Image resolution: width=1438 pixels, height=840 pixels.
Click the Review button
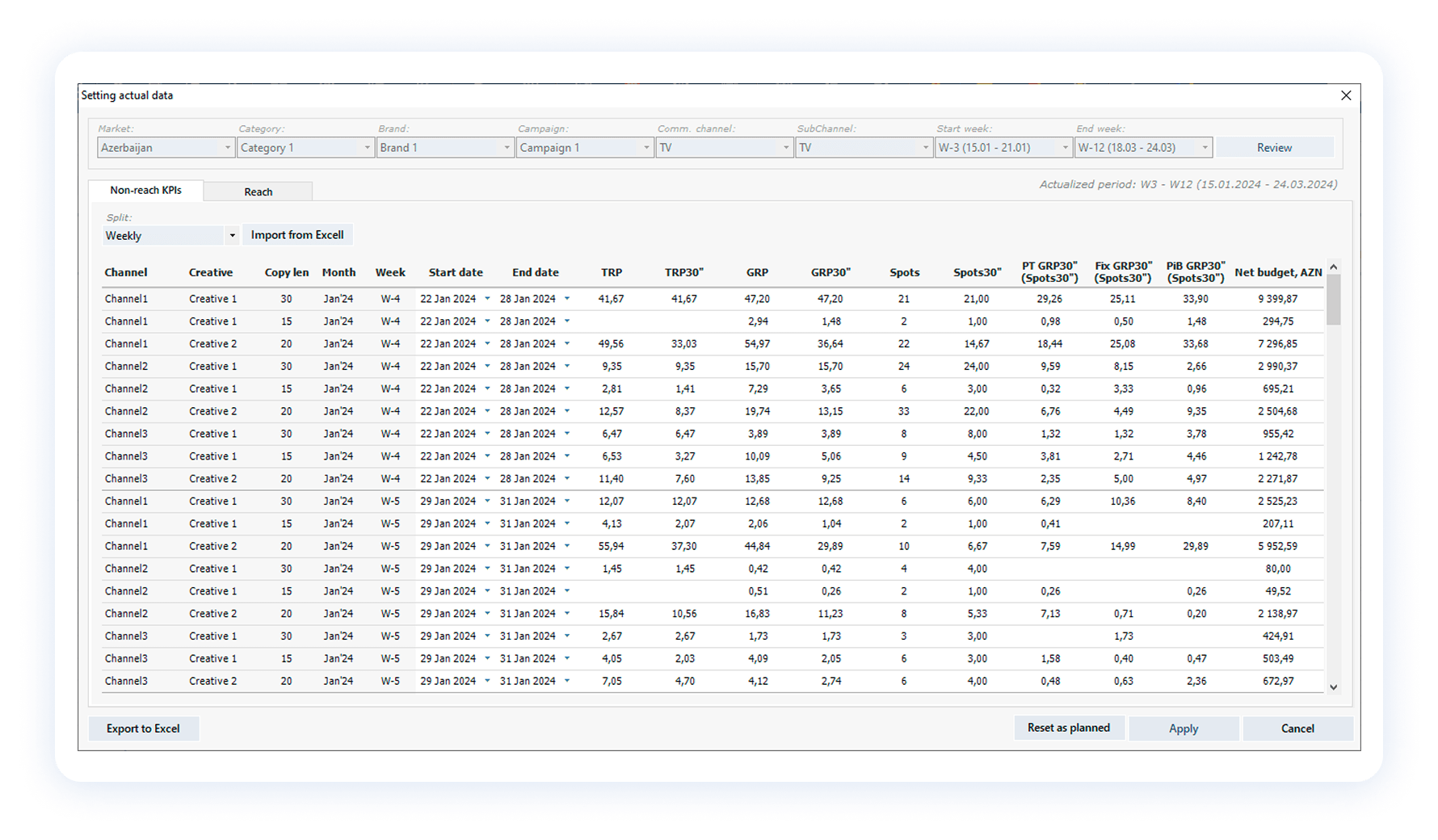(1274, 148)
